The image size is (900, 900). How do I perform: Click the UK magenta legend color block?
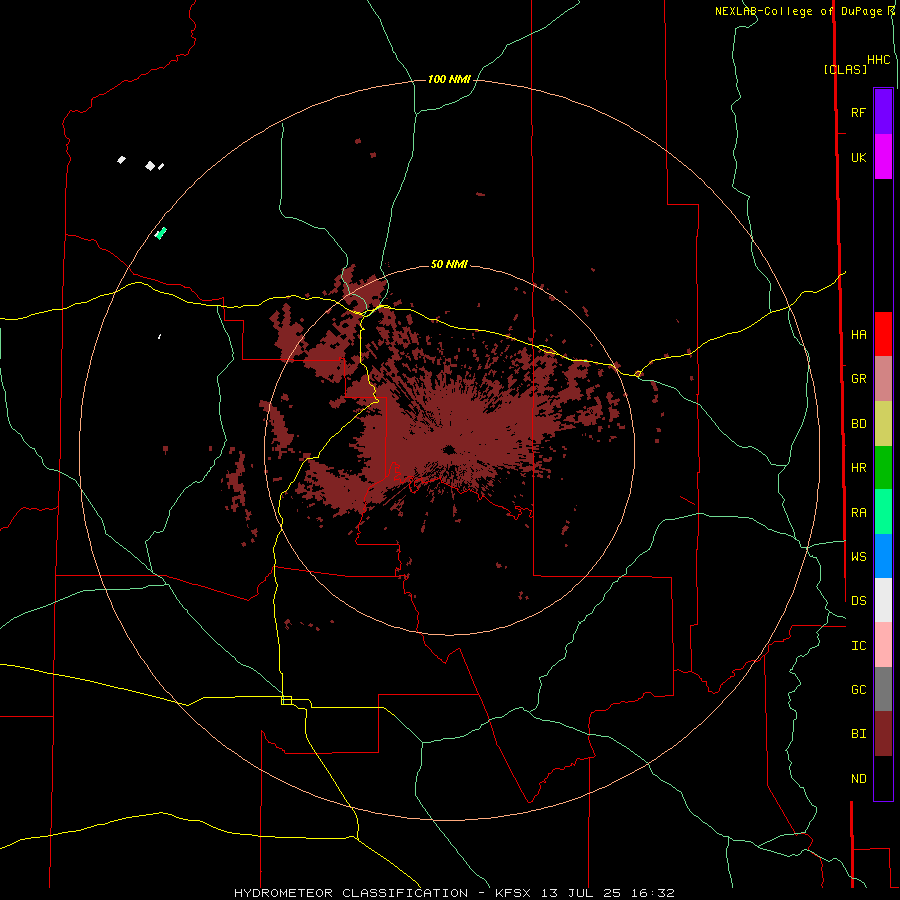pyautogui.click(x=883, y=157)
